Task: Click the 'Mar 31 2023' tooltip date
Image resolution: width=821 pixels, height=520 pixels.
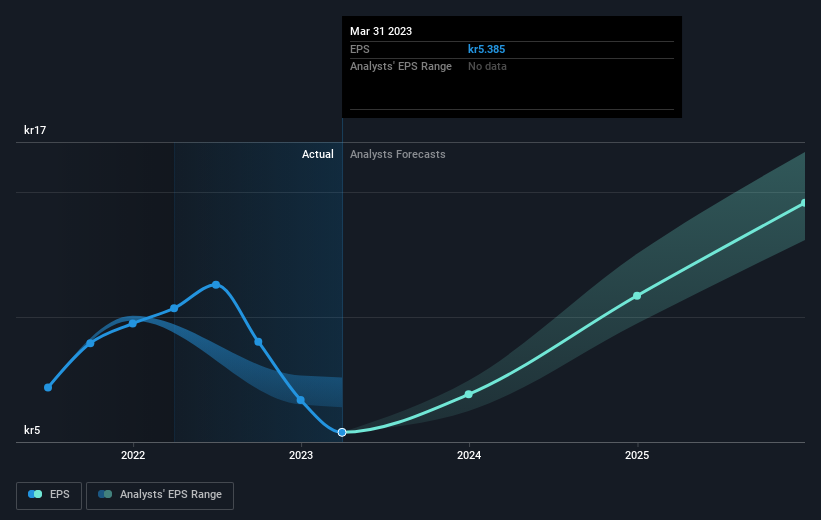Action: click(381, 31)
